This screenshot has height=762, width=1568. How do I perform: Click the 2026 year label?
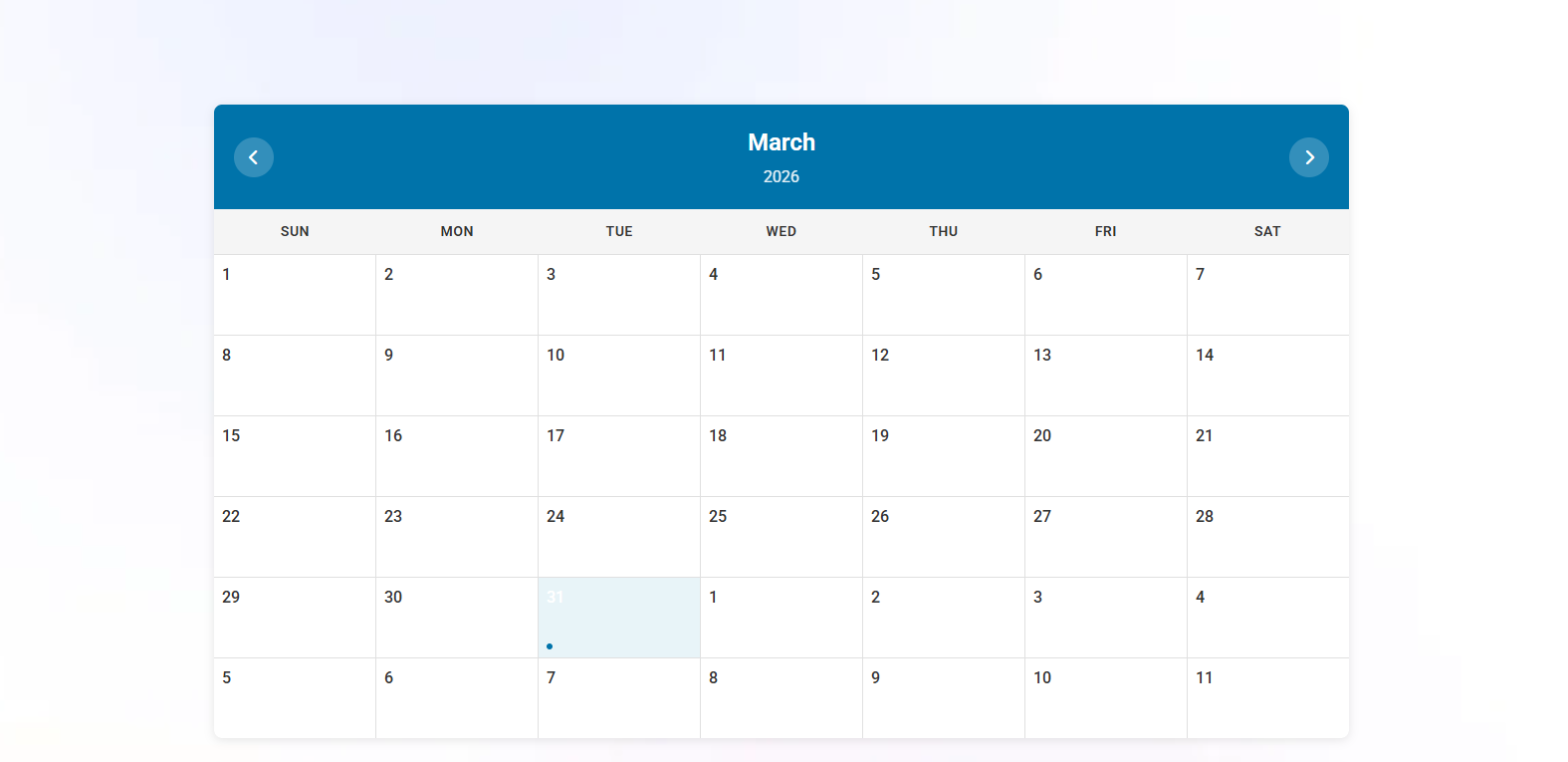782,176
